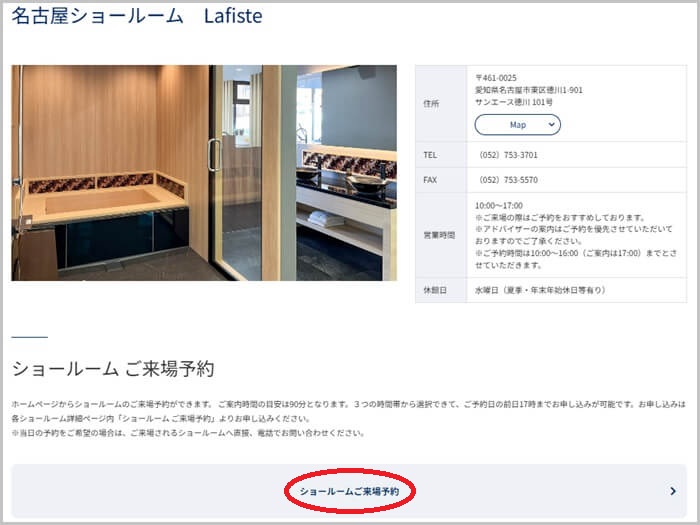Click the right chevron on reservation bar

[673, 492]
